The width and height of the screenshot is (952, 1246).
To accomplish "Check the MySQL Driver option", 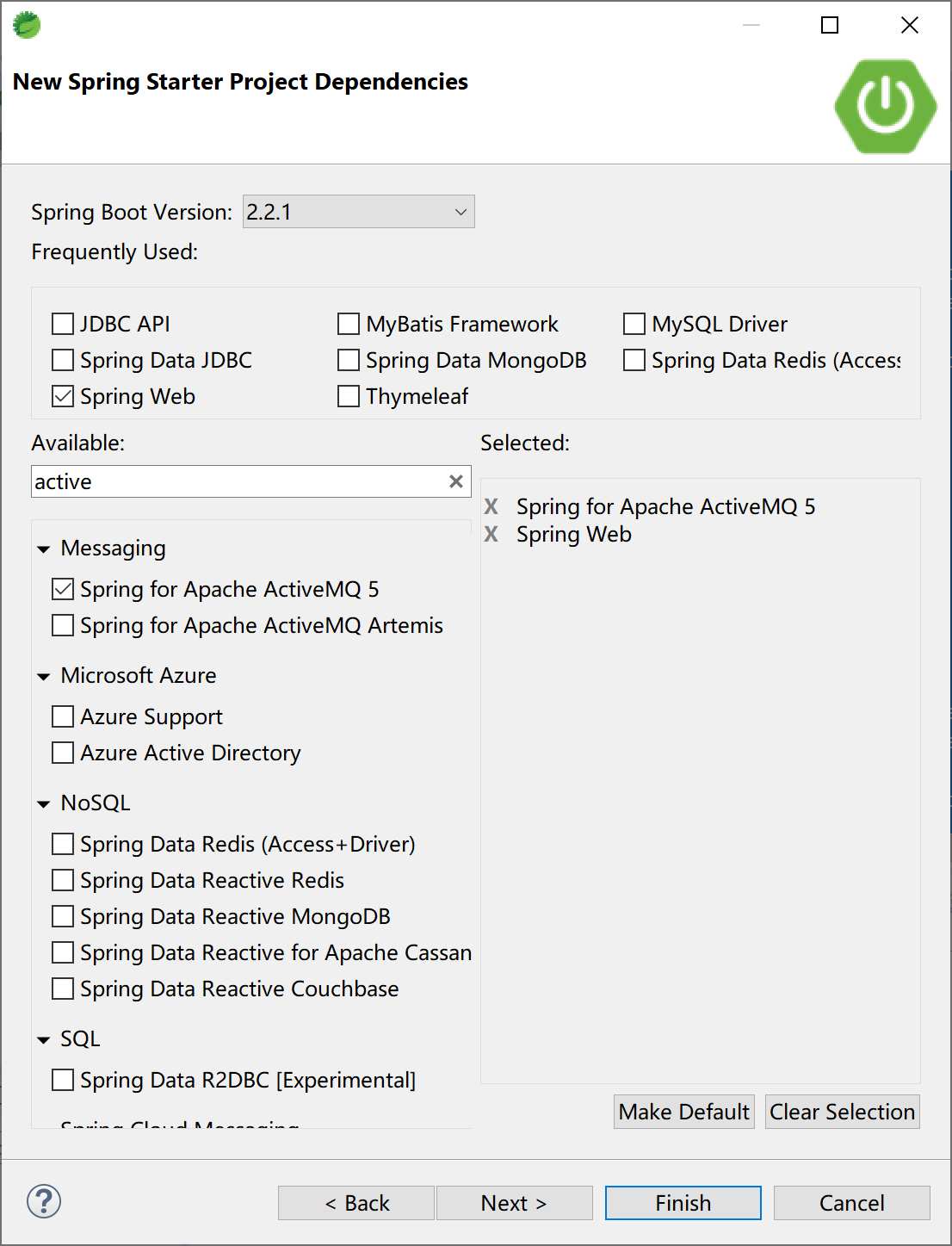I will click(x=634, y=324).
